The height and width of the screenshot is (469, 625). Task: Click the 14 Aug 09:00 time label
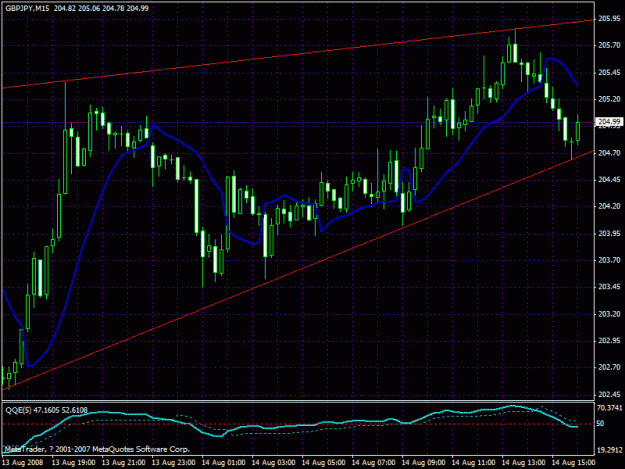(x=423, y=463)
